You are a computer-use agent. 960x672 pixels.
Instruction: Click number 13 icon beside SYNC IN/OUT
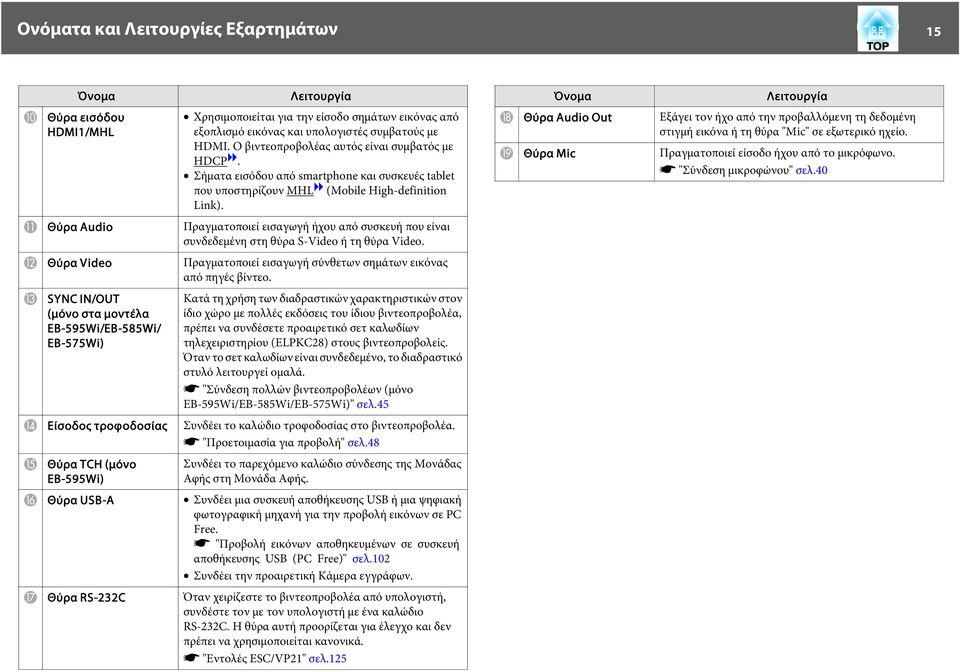(30, 299)
